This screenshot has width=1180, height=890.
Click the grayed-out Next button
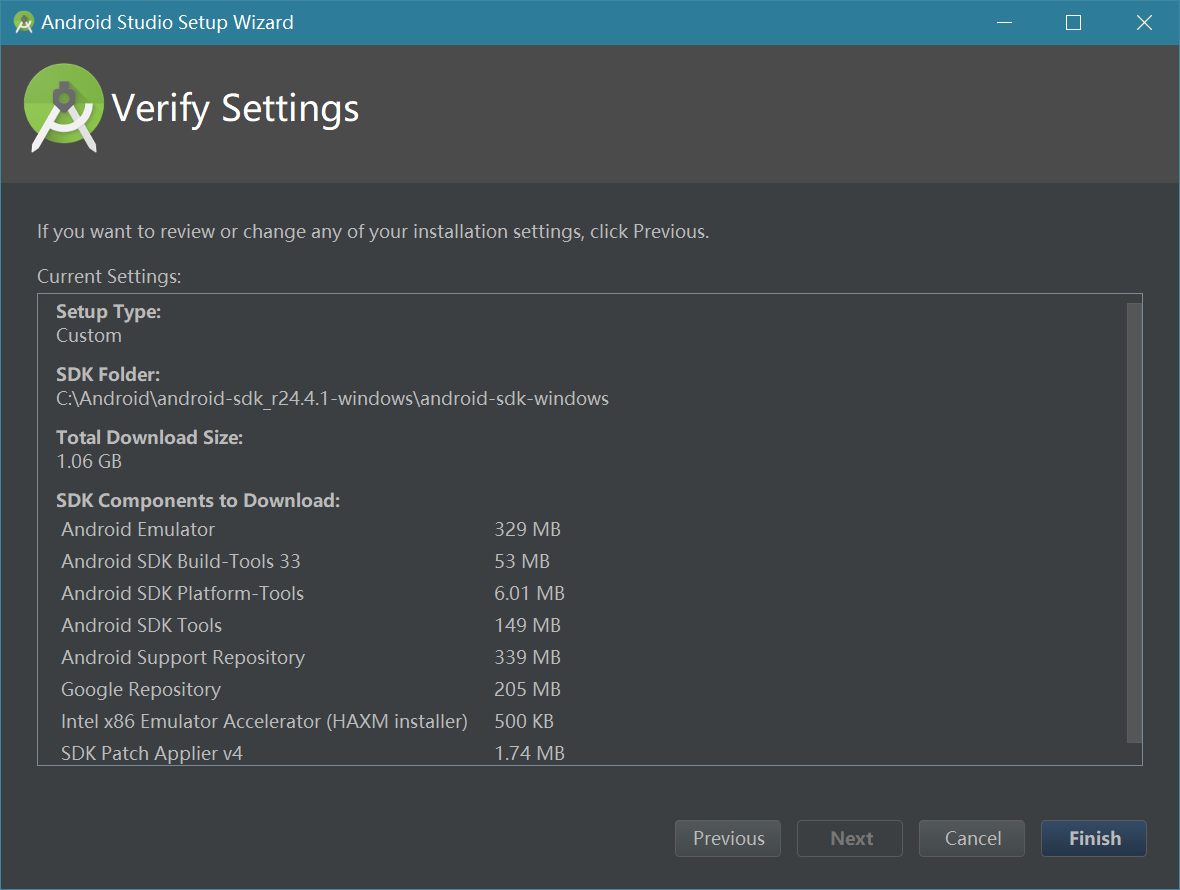coord(850,839)
